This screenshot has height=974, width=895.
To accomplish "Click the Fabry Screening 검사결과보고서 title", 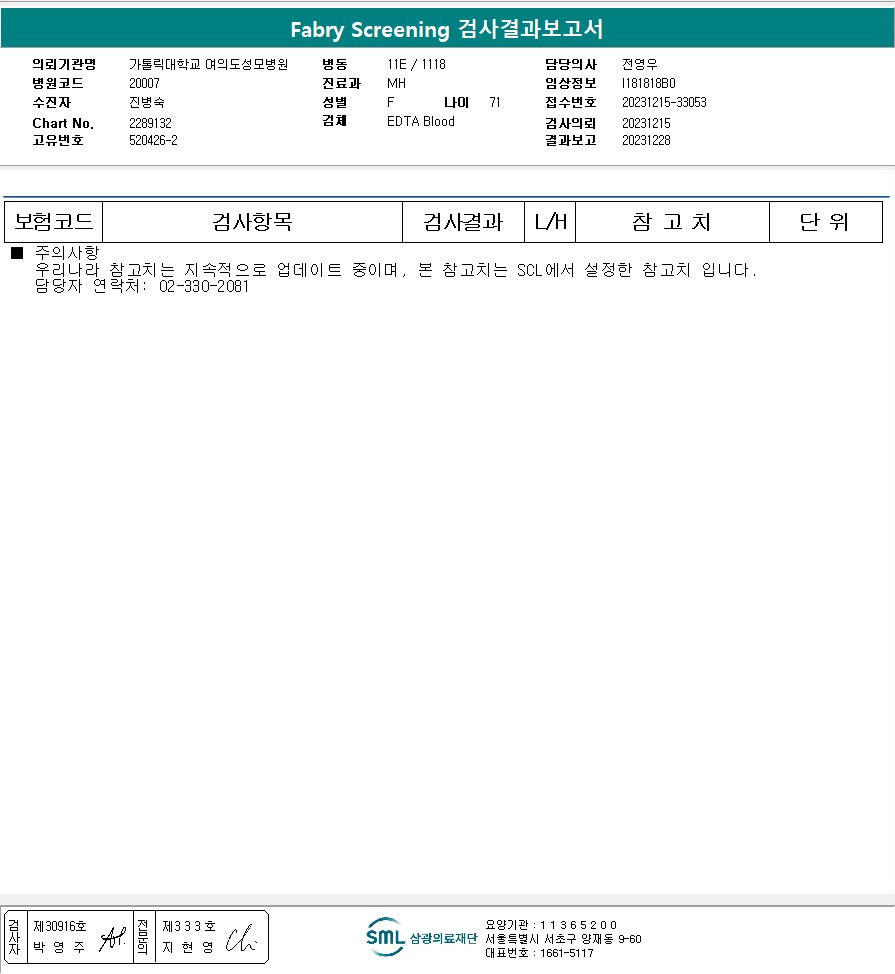I will click(447, 29).
